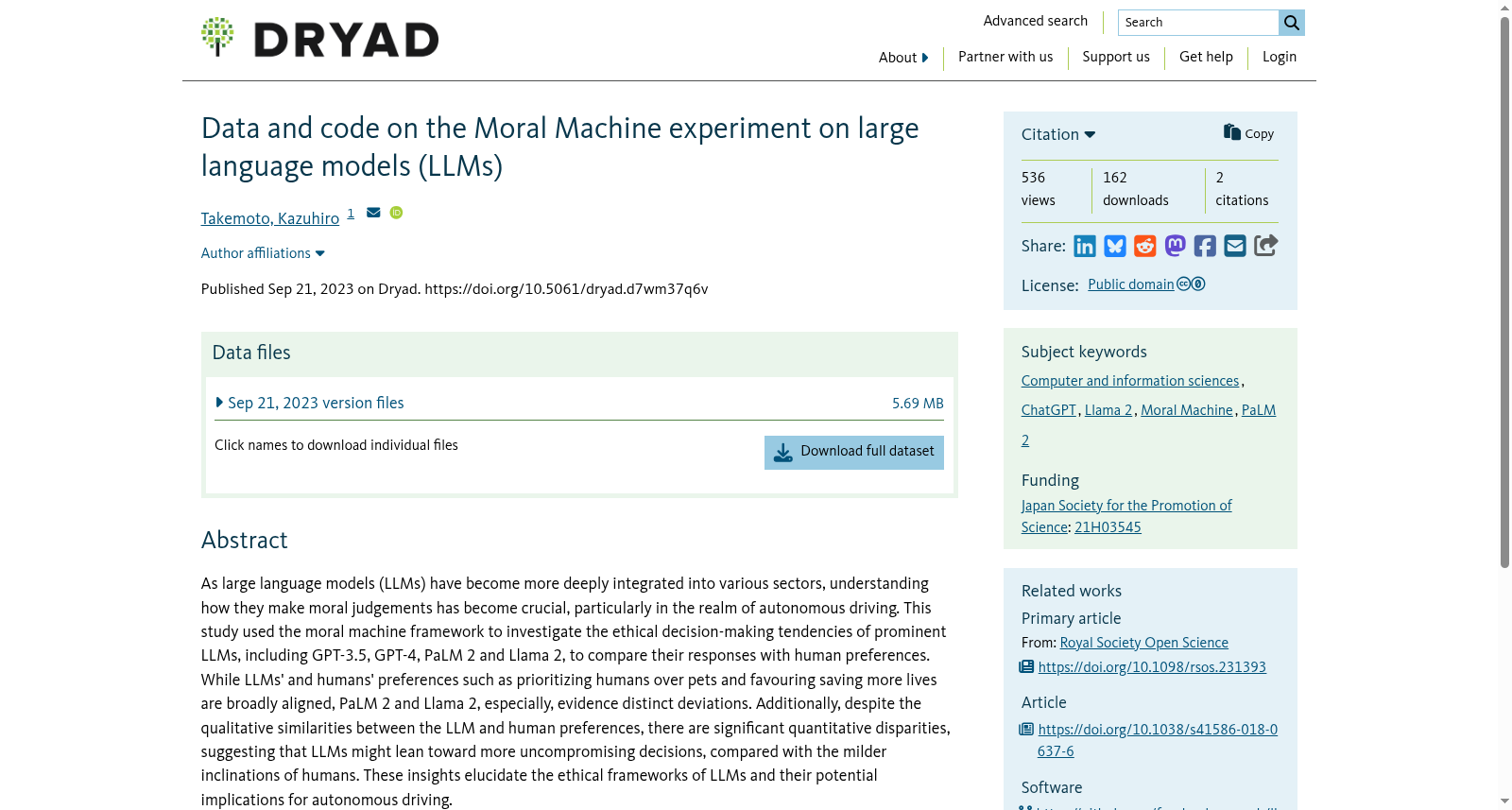1512x810 pixels.
Task: Go to Login
Action: [x=1280, y=57]
